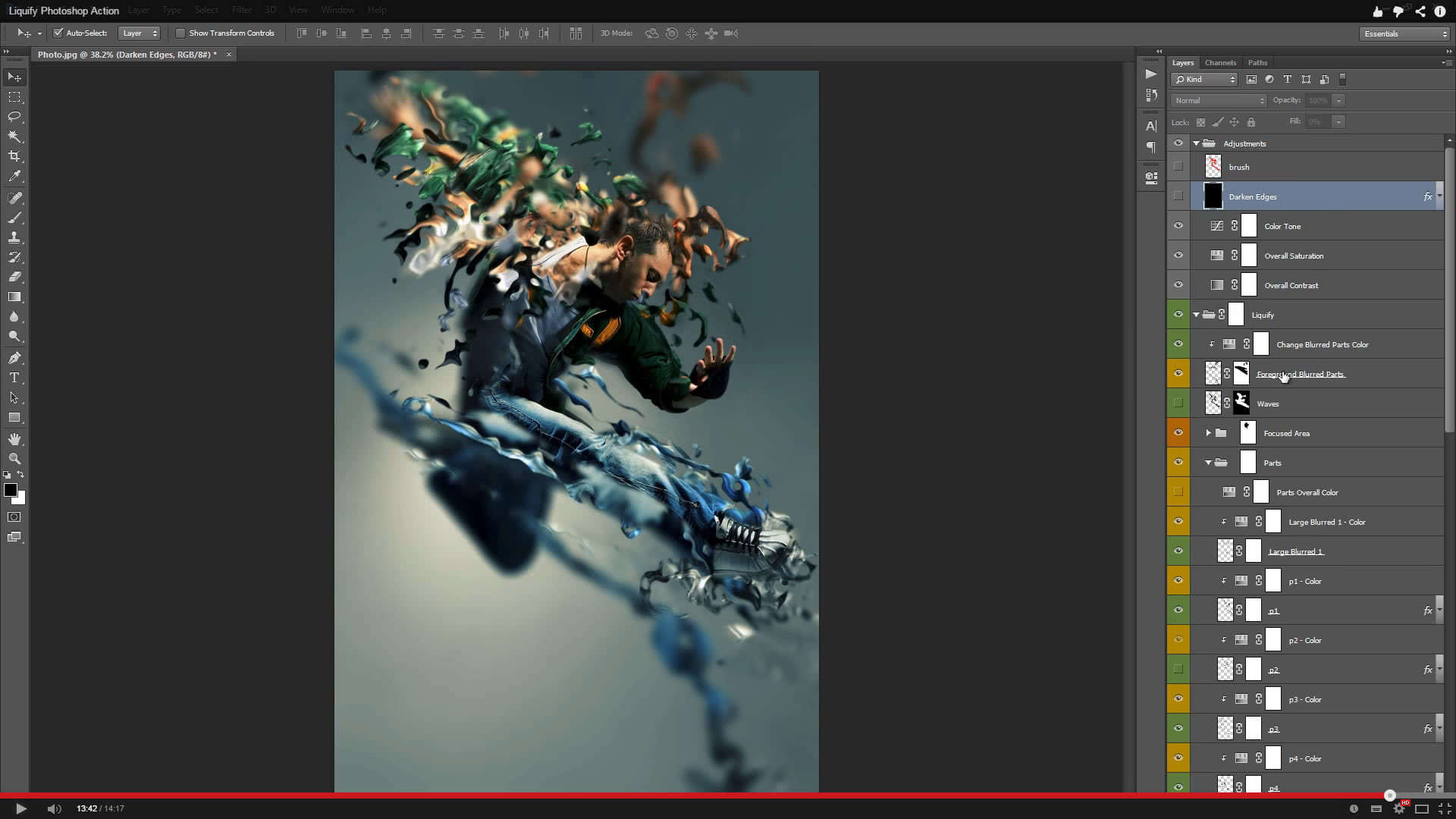Click the type layer filter icon
The image size is (1456, 819).
click(1287, 80)
